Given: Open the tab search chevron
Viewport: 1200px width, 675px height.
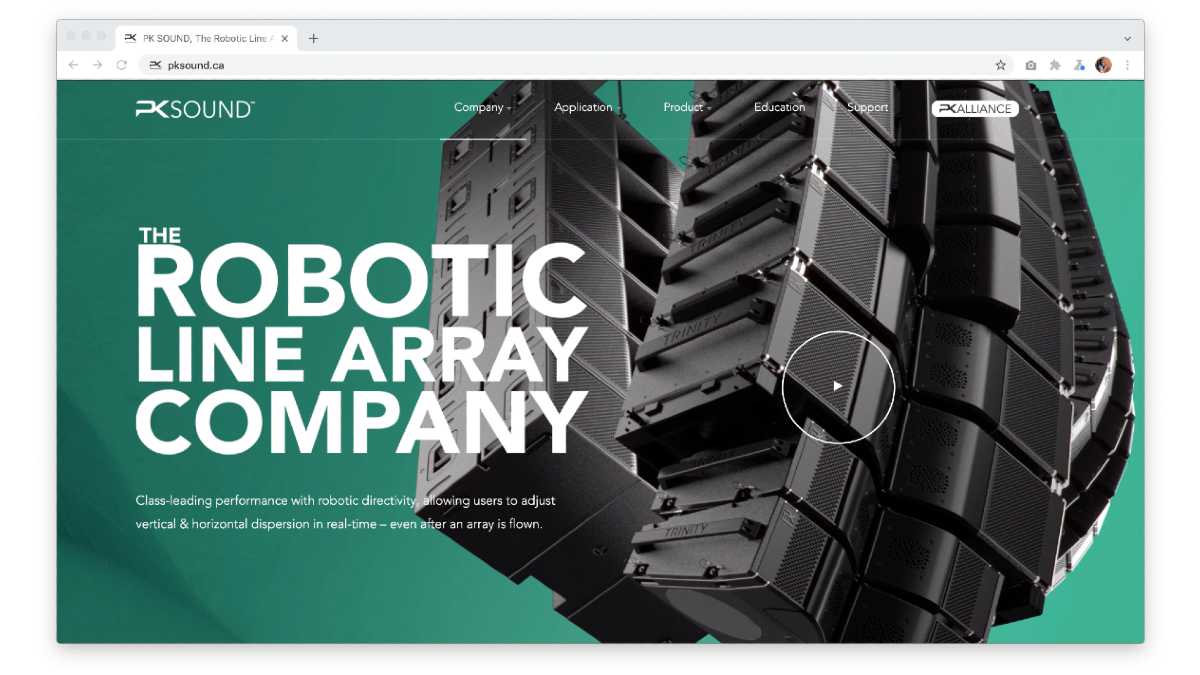Looking at the screenshot, I should (x=1127, y=38).
